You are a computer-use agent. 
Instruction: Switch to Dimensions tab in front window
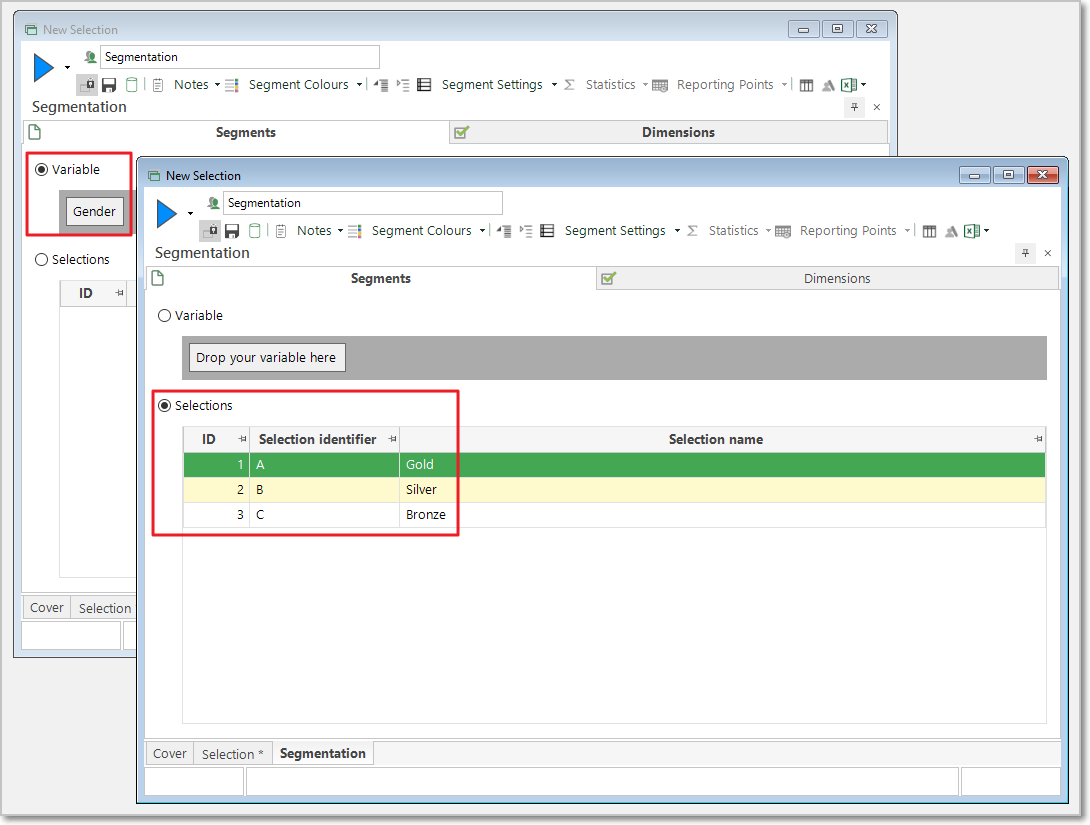click(827, 279)
